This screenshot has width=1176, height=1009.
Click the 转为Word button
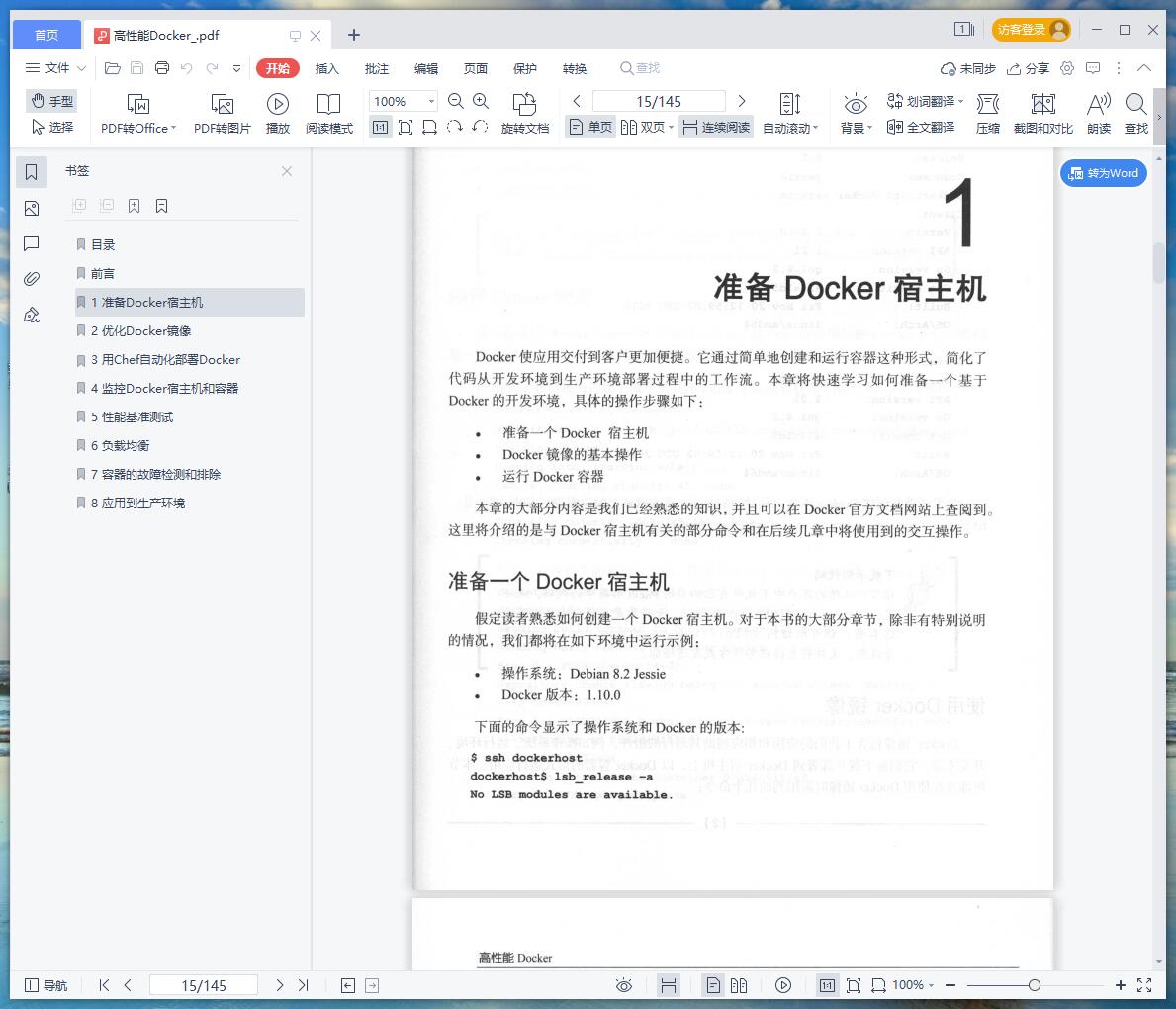click(x=1103, y=173)
